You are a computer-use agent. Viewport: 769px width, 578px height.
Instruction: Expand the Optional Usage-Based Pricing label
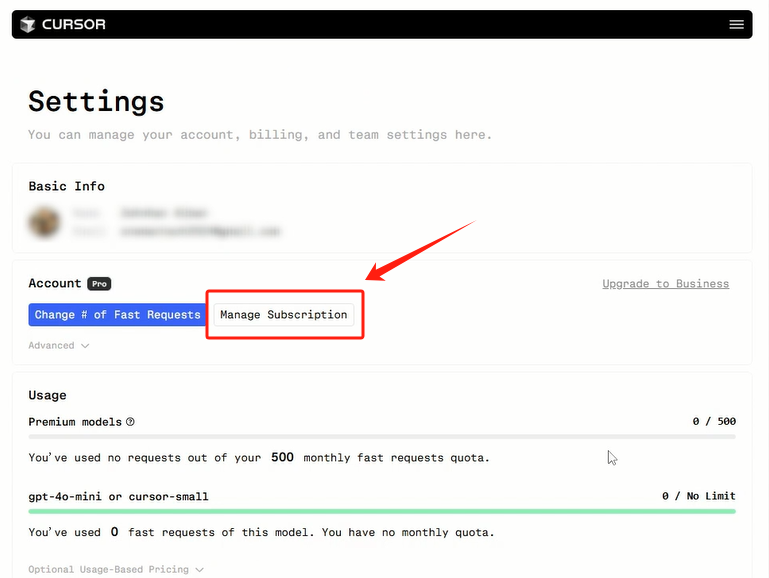pos(108,570)
